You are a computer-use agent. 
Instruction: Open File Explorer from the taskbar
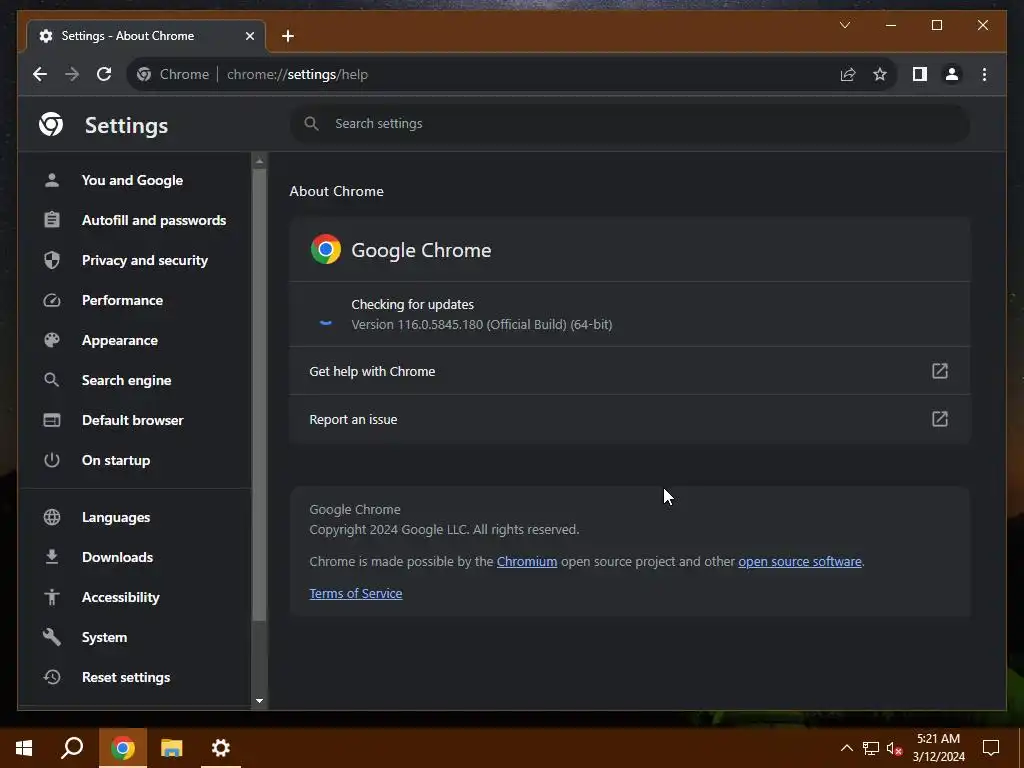tap(172, 748)
